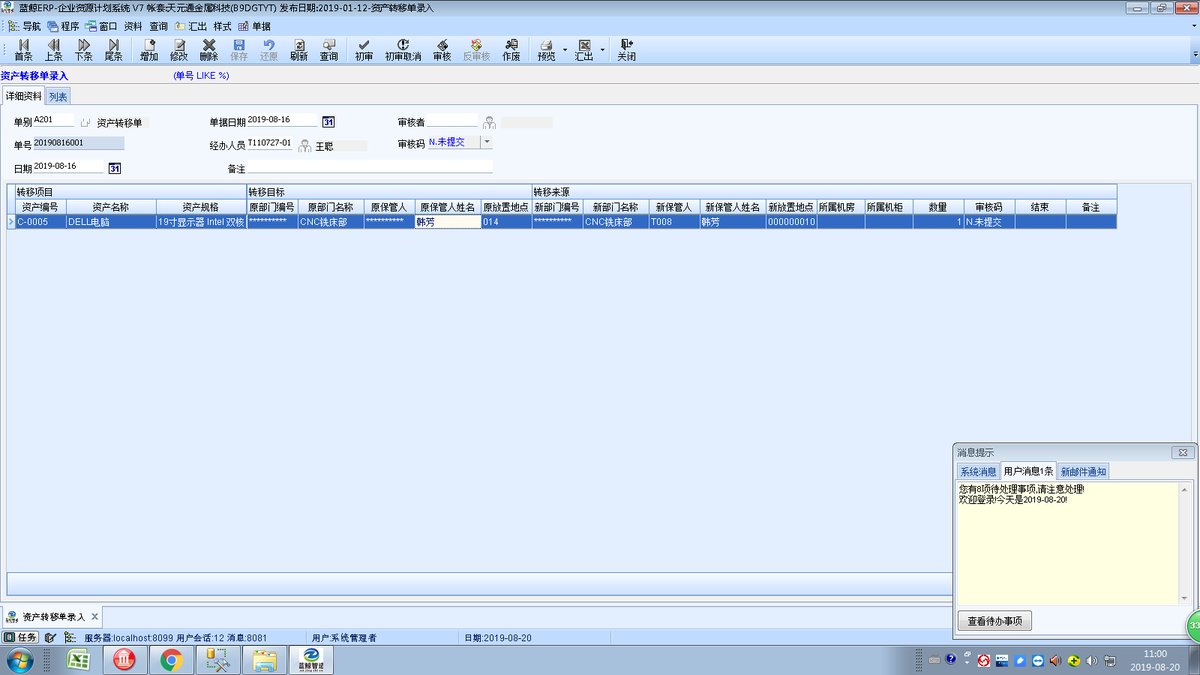Go to previous record with 上条
Screen dimensions: 1200x675
coord(53,50)
